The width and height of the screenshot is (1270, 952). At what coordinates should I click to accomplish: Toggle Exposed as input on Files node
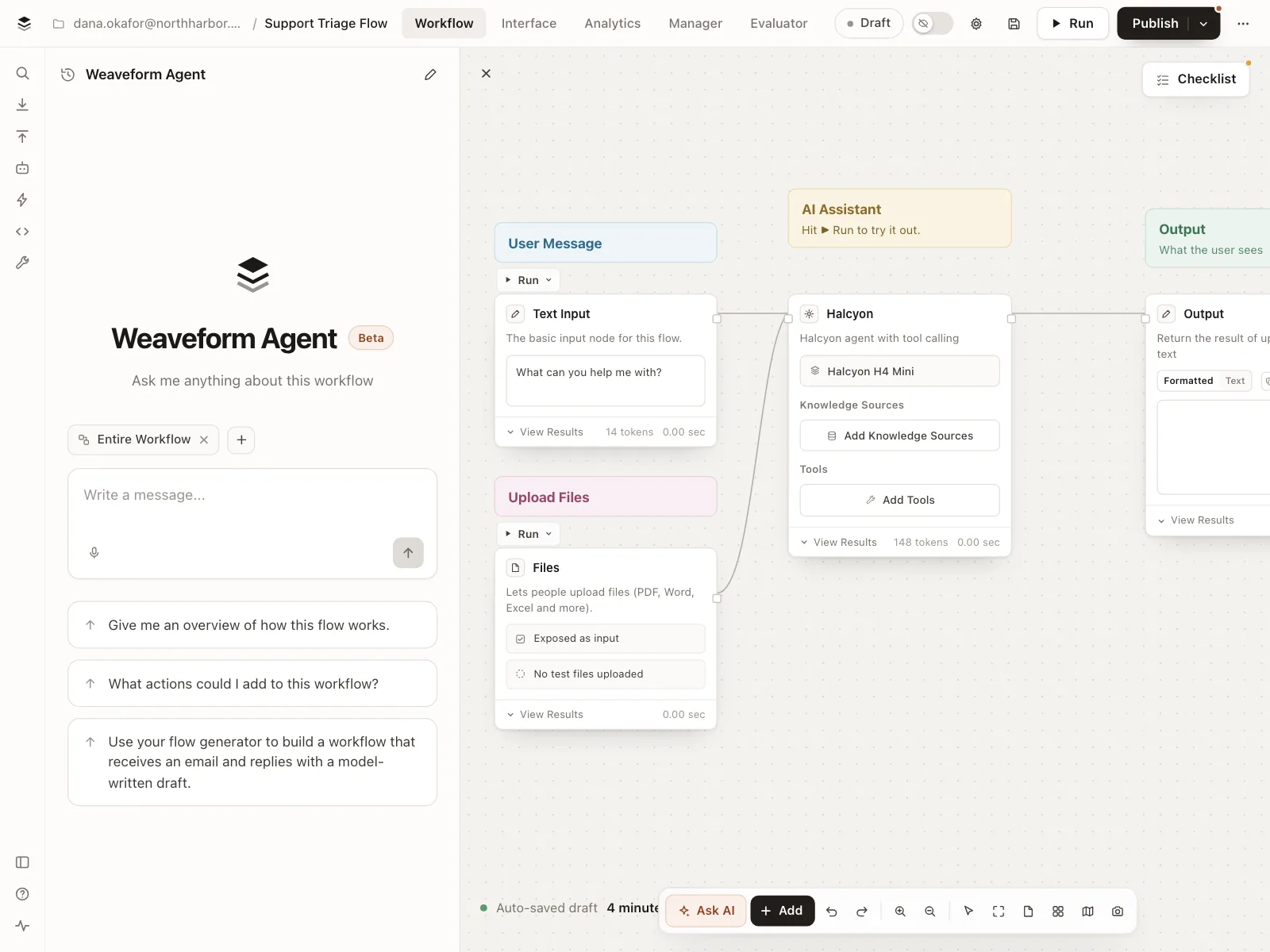click(606, 639)
